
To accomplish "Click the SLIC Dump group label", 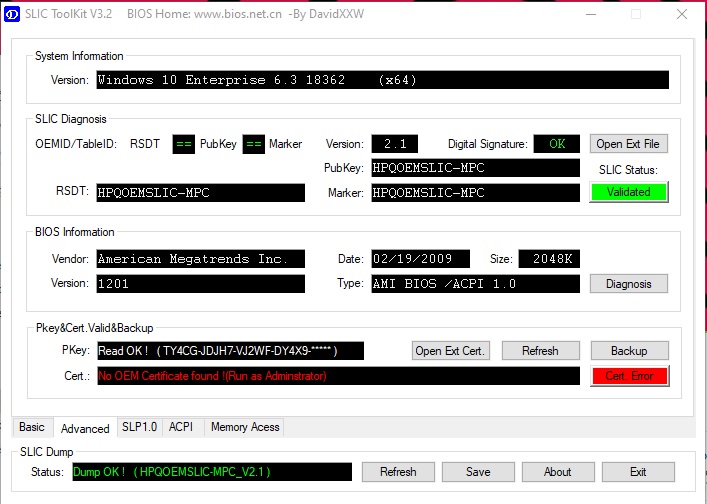I will tap(46, 452).
